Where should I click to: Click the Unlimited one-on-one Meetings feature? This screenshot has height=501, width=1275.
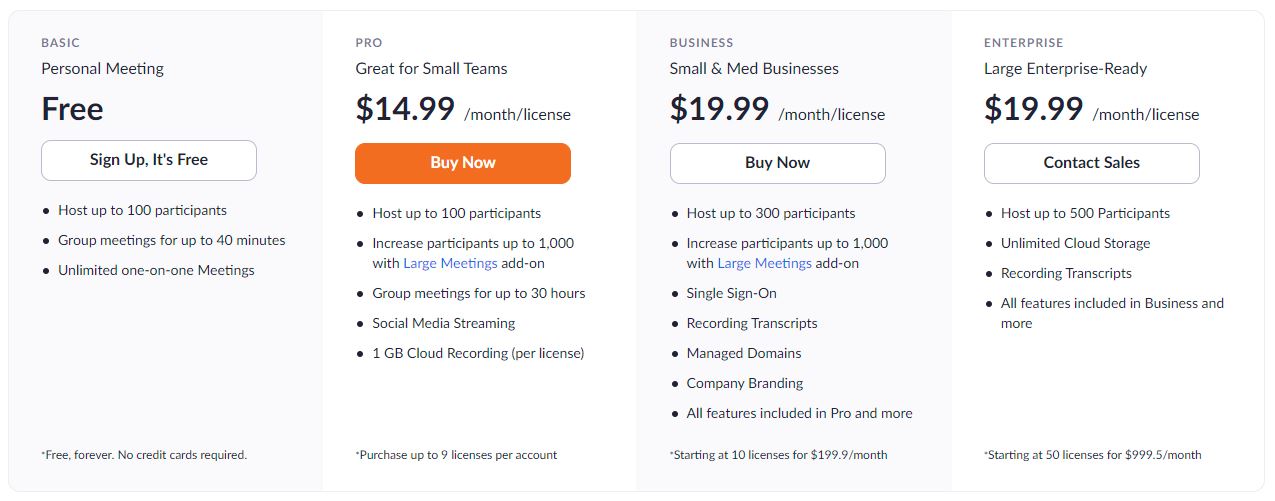pos(156,270)
